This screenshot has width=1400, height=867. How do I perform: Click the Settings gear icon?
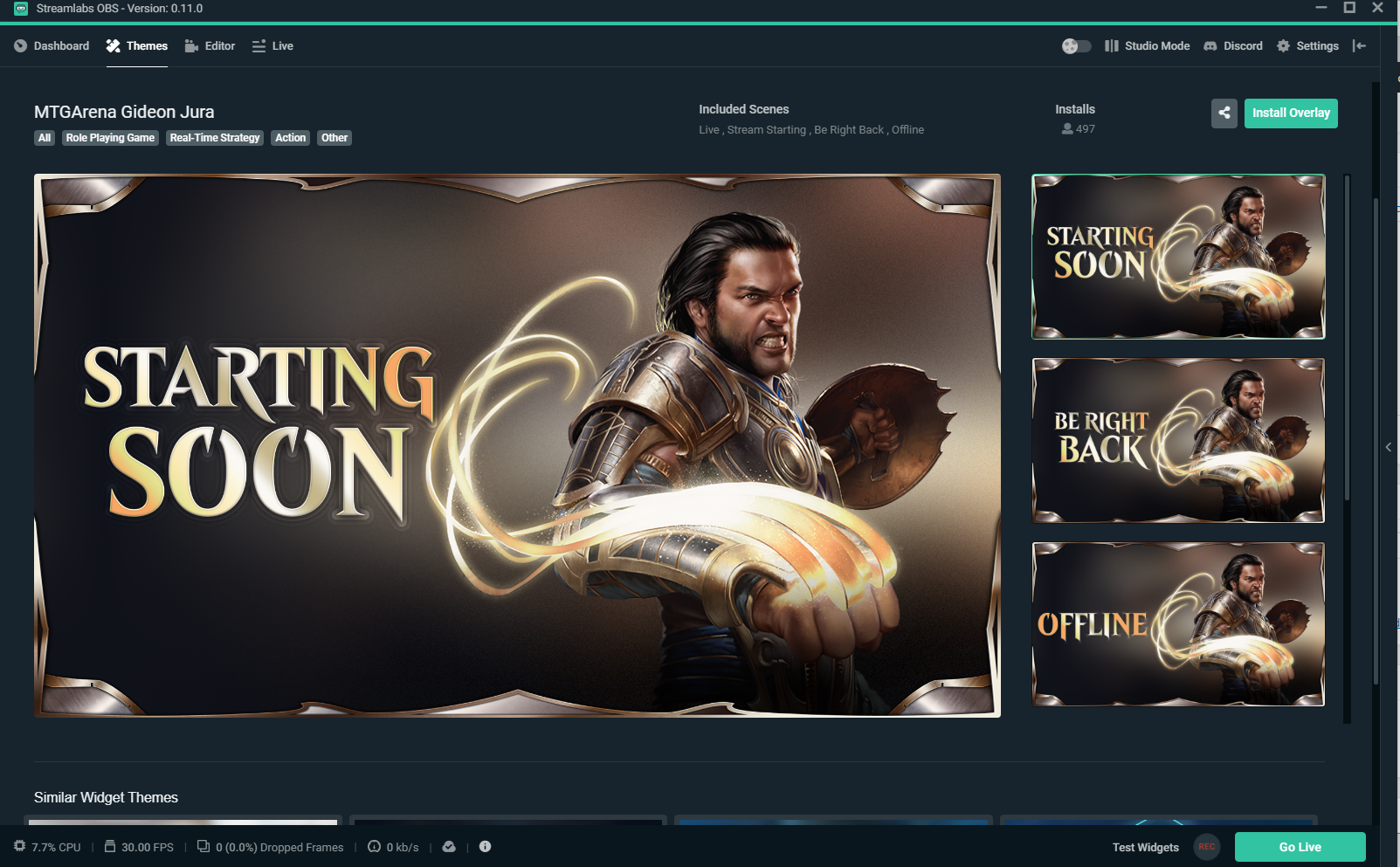coord(1283,46)
